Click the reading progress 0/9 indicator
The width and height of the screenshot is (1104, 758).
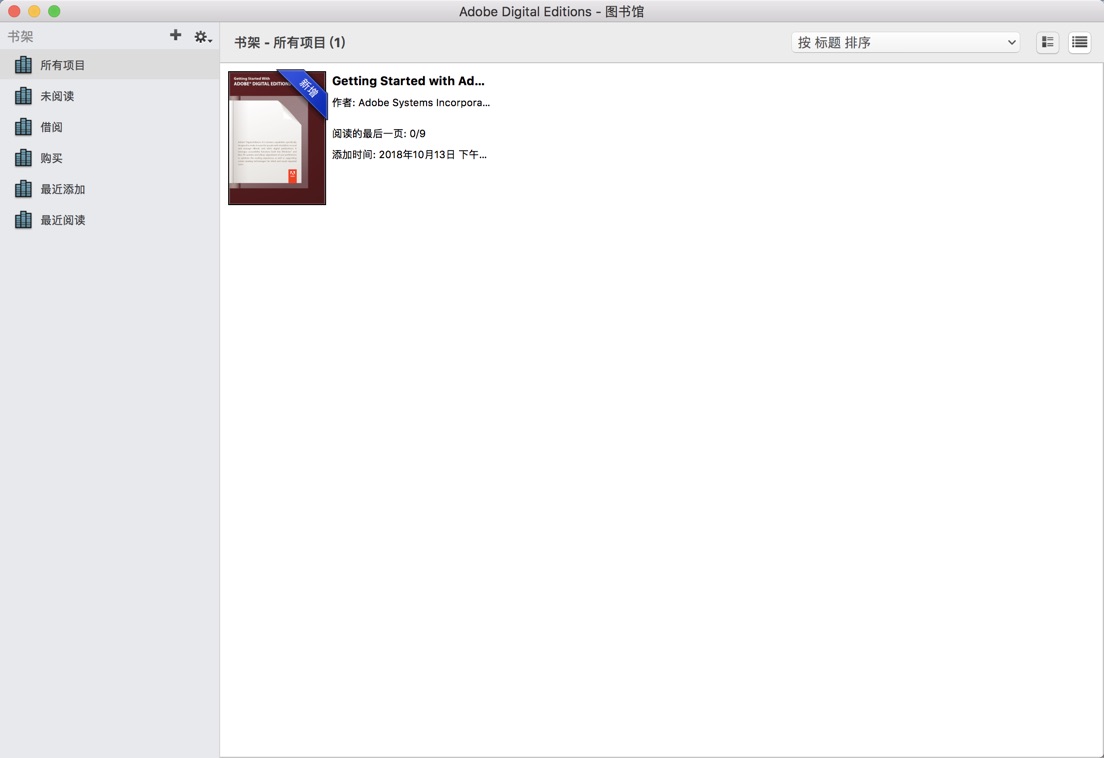(417, 132)
